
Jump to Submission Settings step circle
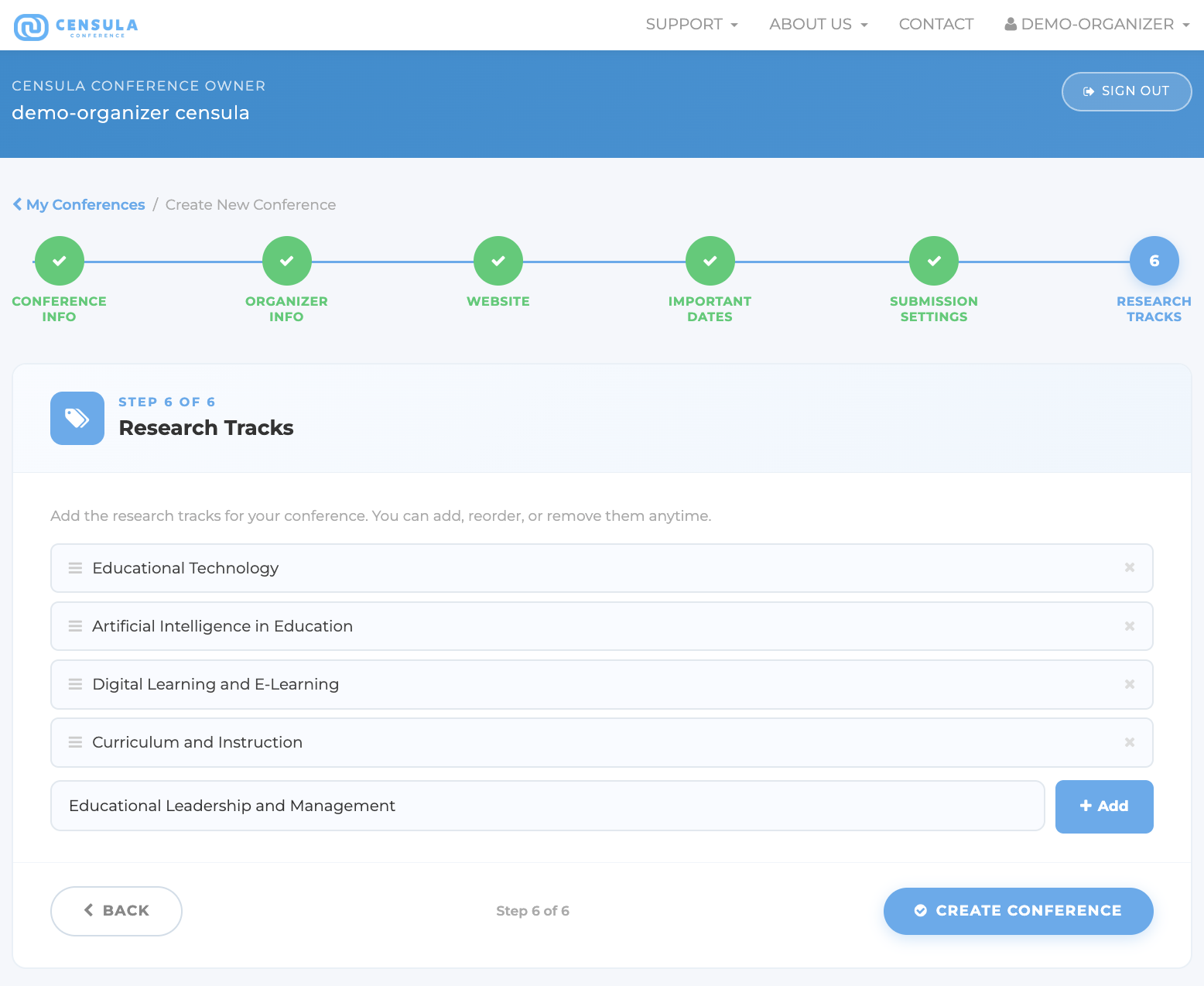coord(934,261)
